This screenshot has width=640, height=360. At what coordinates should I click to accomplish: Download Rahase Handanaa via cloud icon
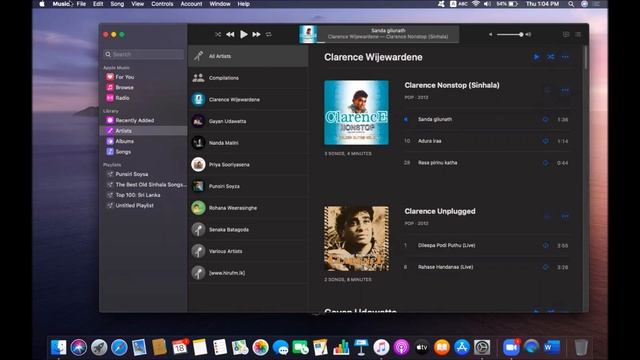(545, 267)
